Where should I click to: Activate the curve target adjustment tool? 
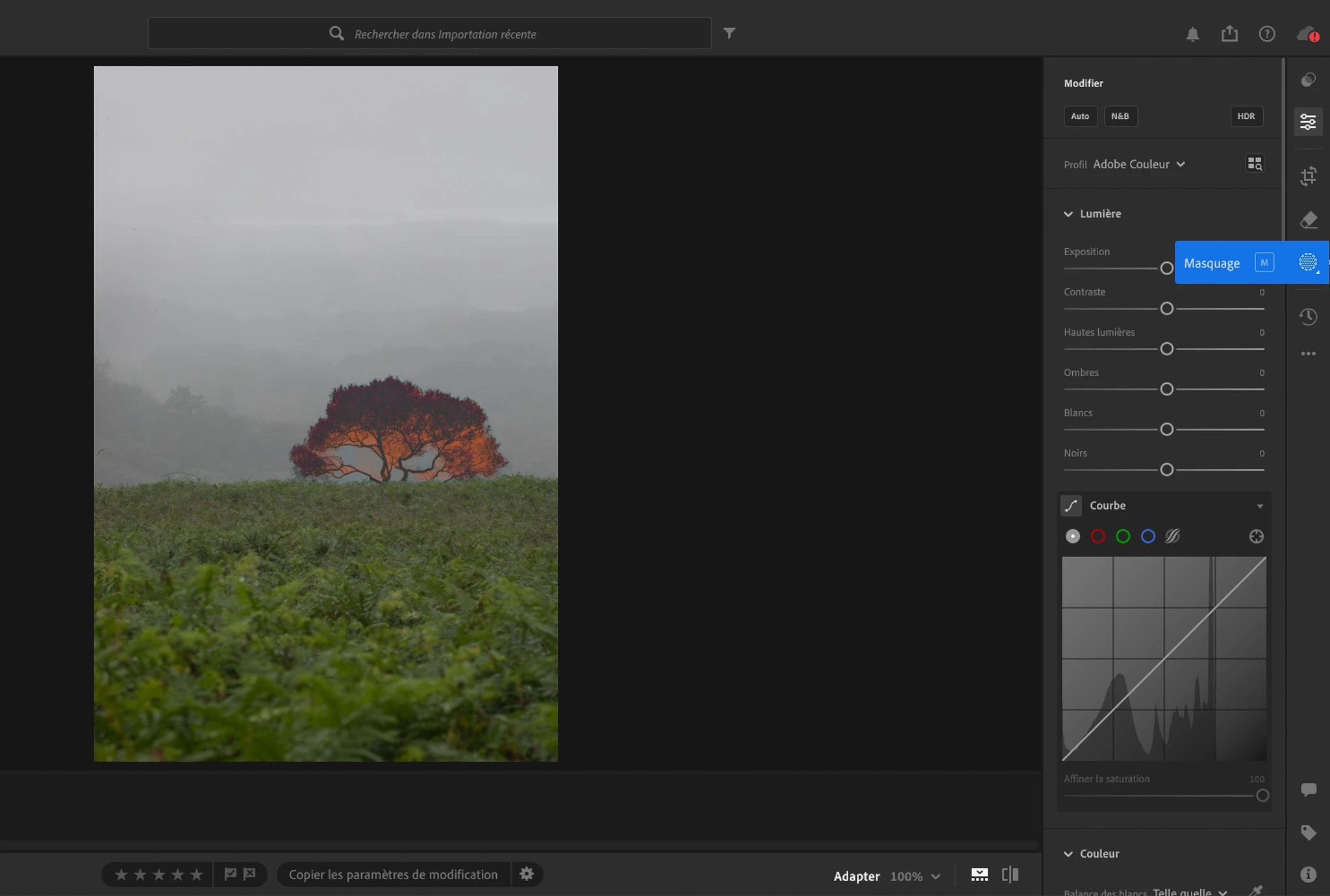[1256, 536]
